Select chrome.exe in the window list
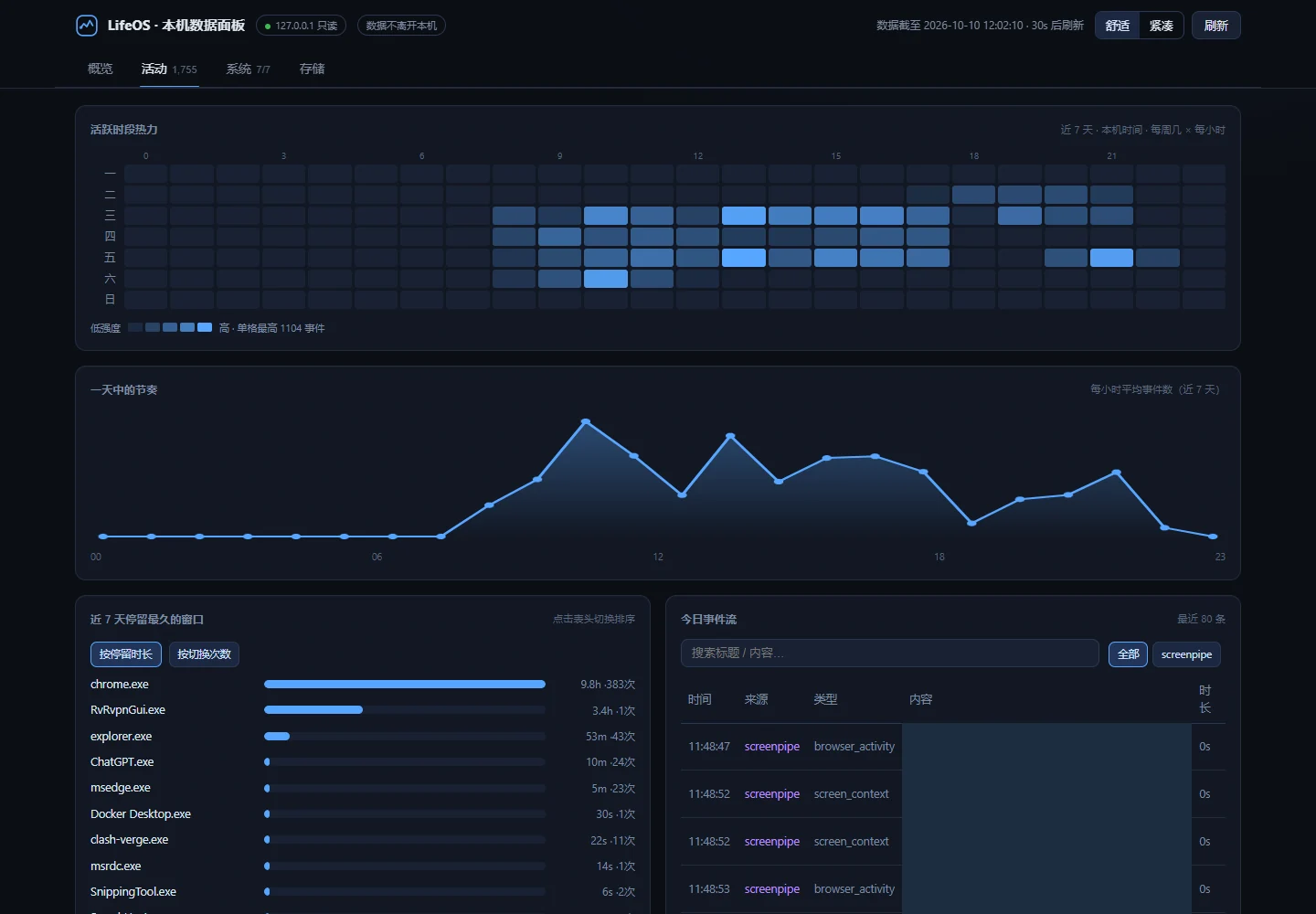The height and width of the screenshot is (914, 1316). click(x=120, y=685)
